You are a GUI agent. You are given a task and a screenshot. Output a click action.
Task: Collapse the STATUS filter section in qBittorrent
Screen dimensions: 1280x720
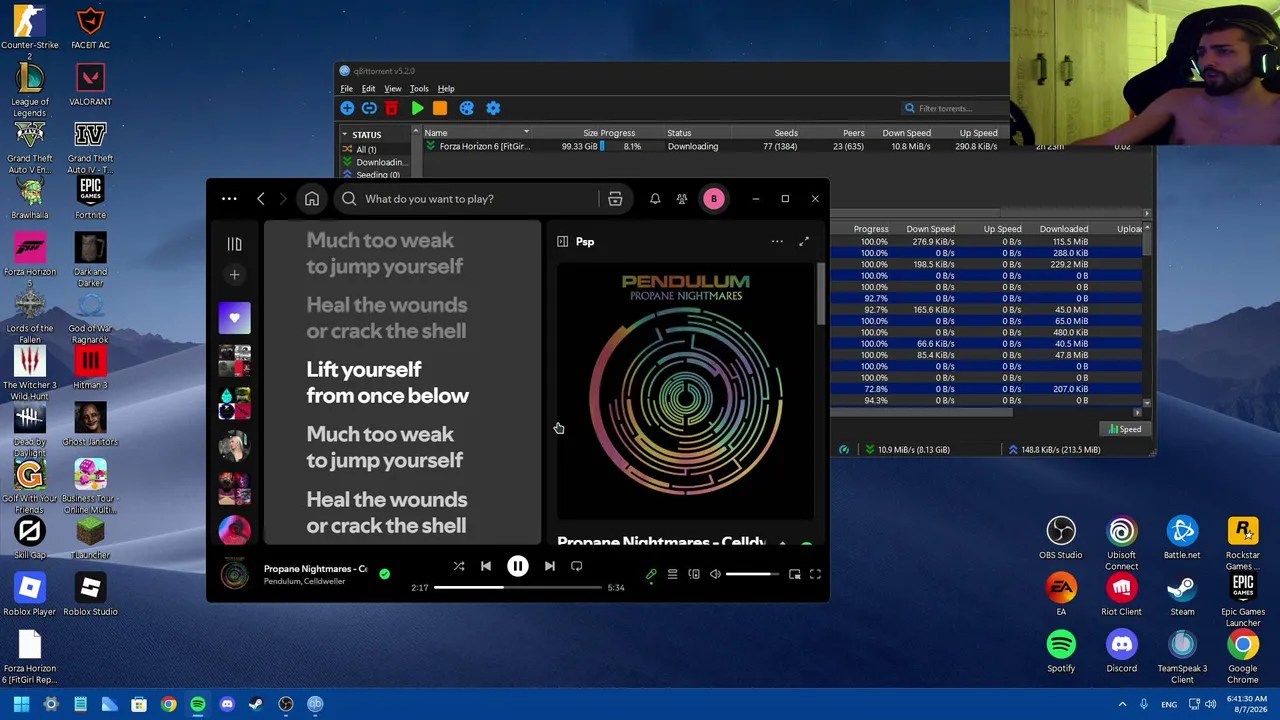[345, 134]
